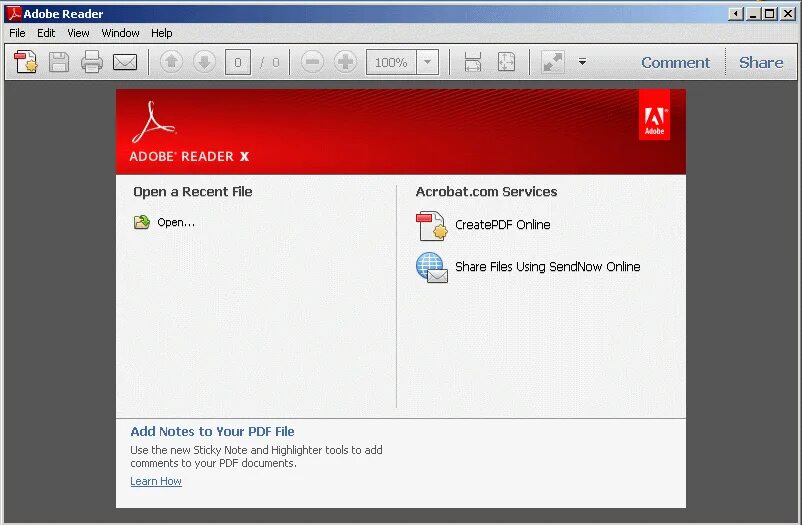Open the Comment pane
Screen dimensions: 802x525
(675, 62)
